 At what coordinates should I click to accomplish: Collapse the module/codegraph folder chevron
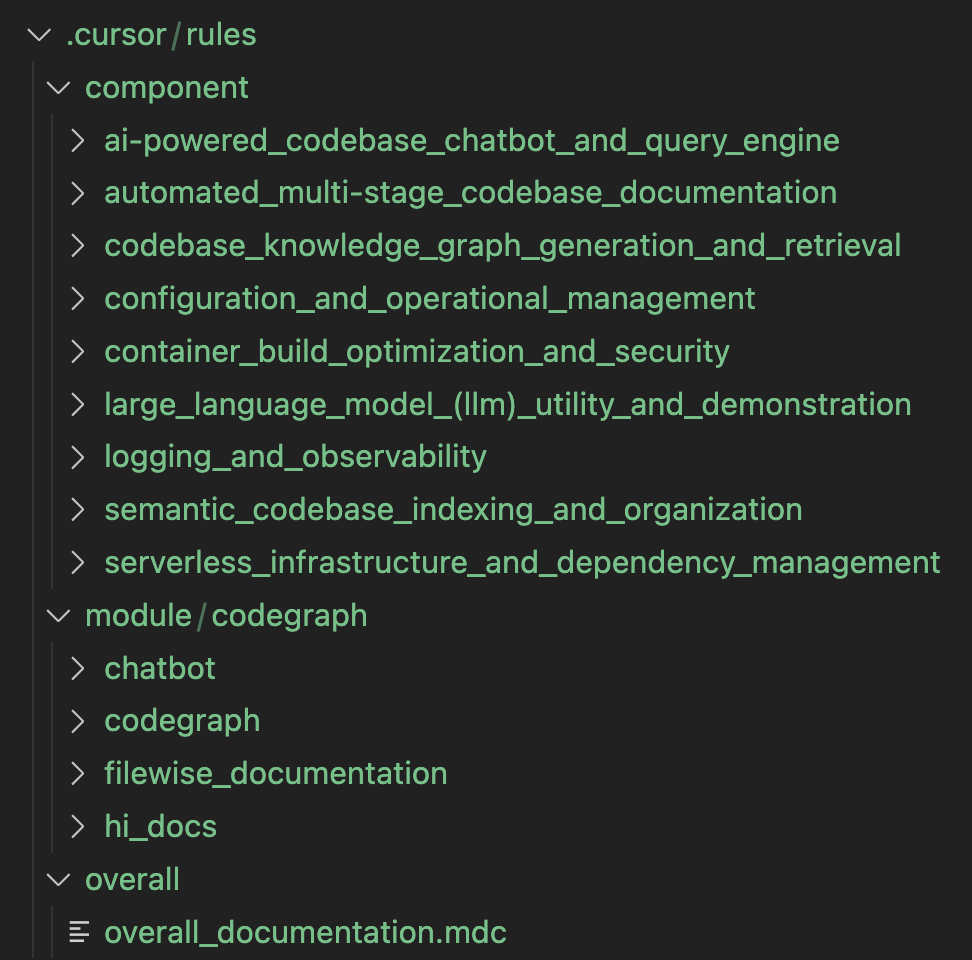point(58,615)
